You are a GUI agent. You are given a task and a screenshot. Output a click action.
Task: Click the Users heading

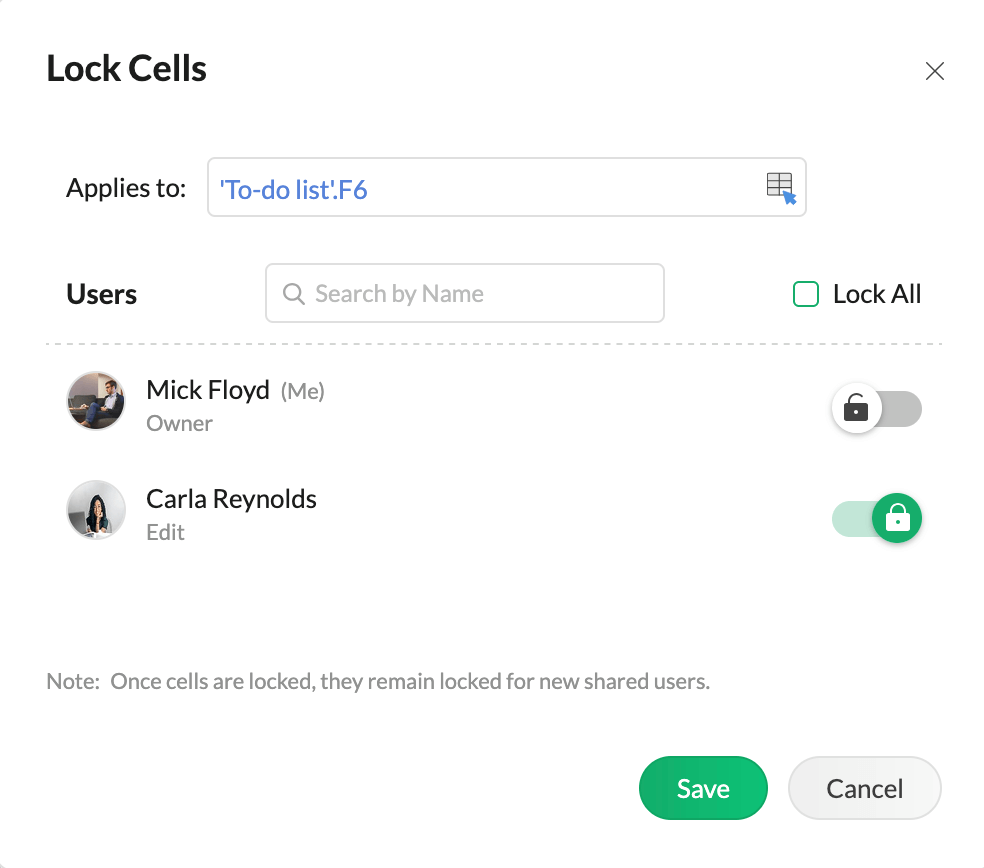[x=102, y=294]
